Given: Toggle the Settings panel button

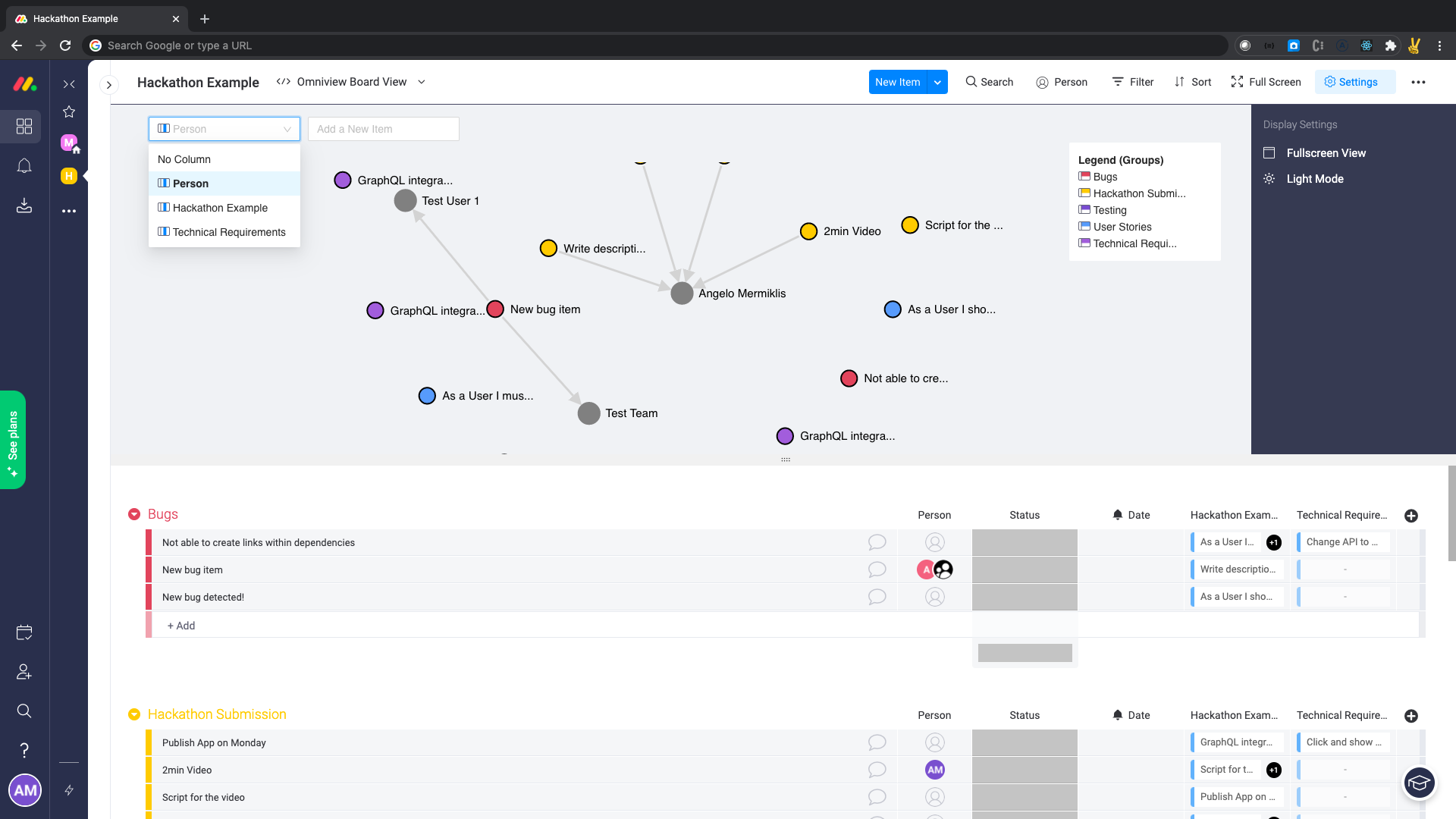Looking at the screenshot, I should tap(1351, 82).
